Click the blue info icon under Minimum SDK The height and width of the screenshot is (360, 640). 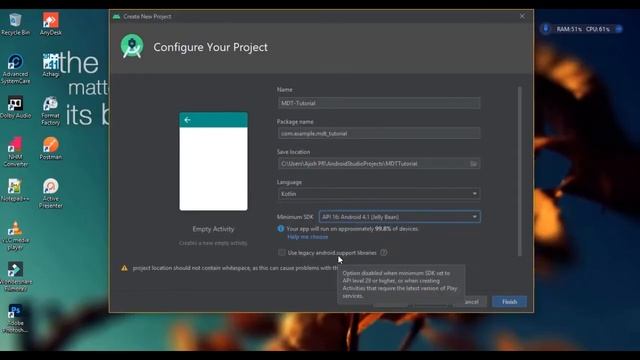[x=281, y=229]
